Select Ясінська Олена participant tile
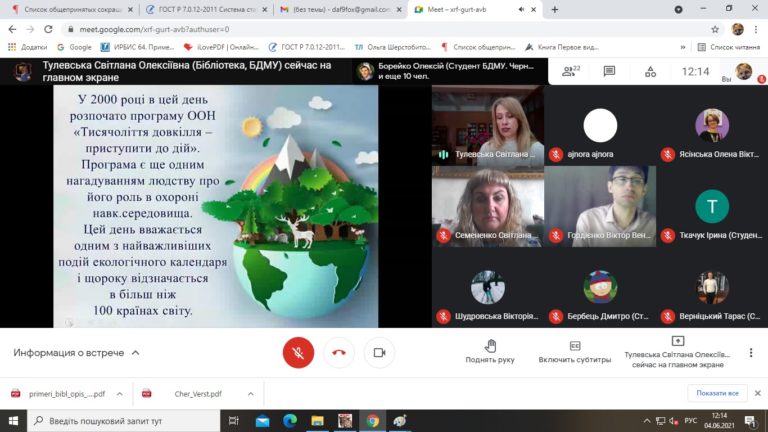The height and width of the screenshot is (432, 768). tap(712, 125)
